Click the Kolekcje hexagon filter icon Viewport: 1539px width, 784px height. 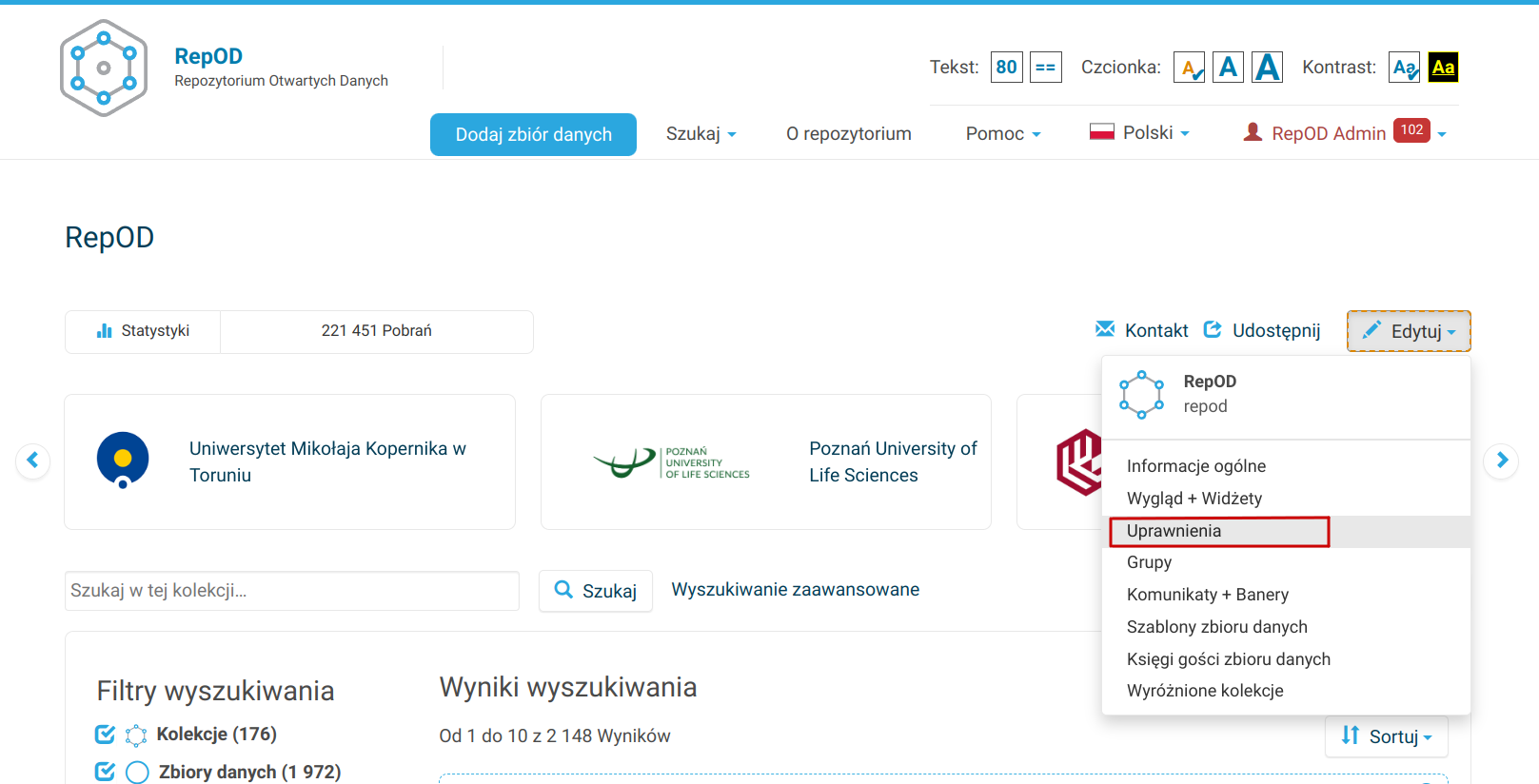[x=136, y=735]
